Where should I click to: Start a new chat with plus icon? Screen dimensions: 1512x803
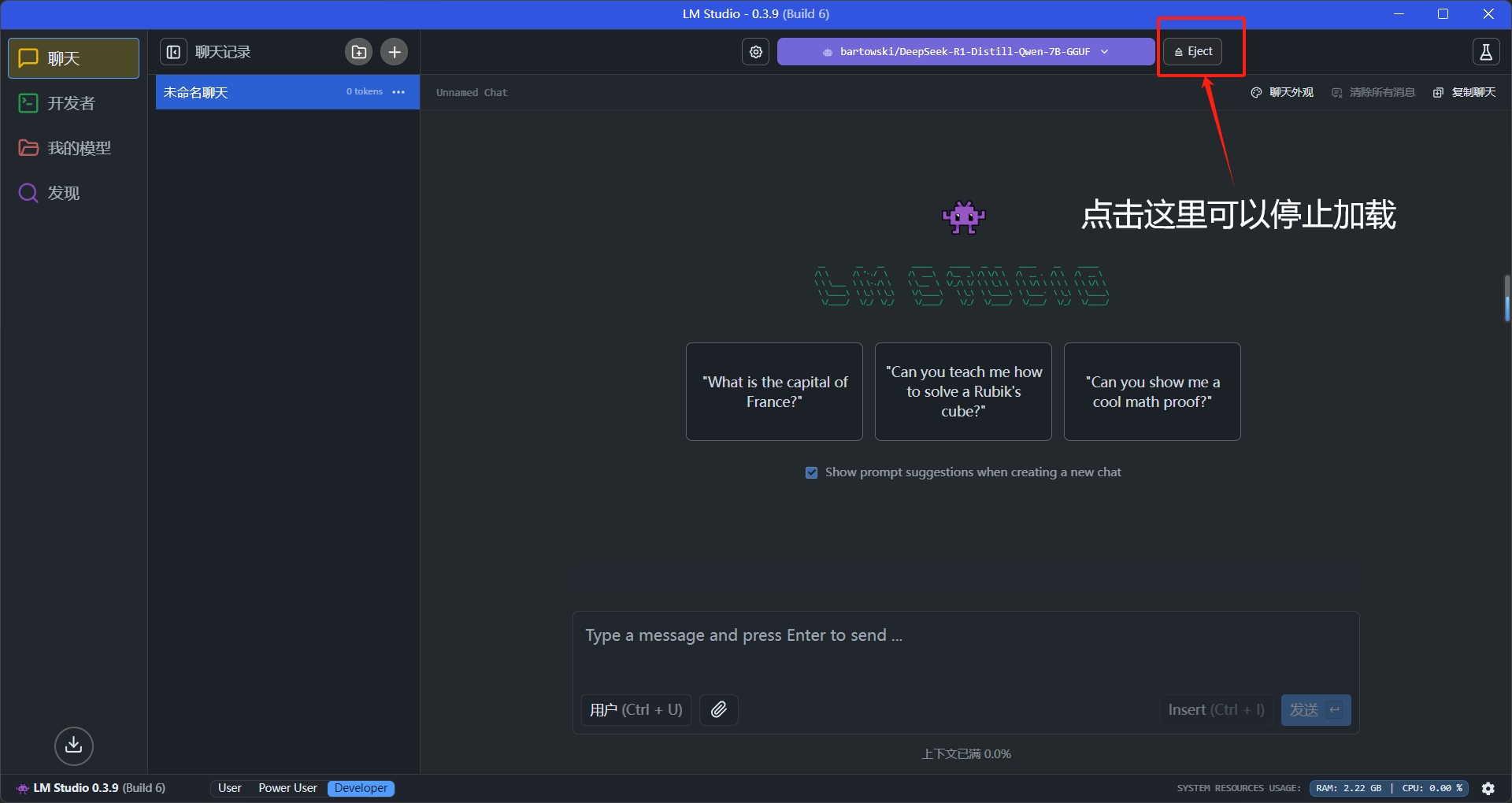[395, 52]
